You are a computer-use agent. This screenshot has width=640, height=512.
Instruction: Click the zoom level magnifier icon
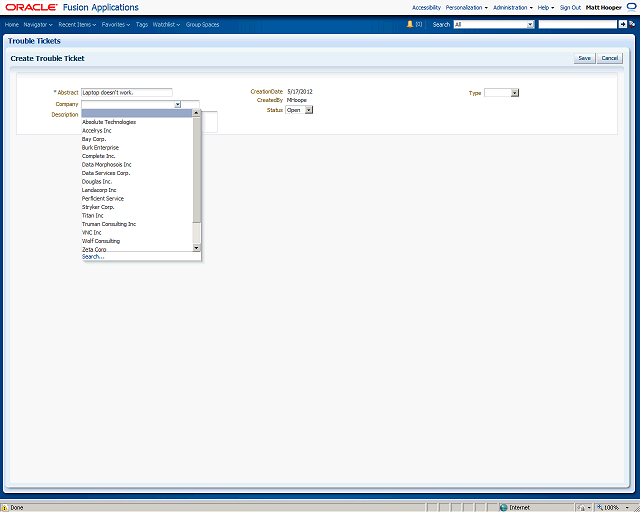pos(600,508)
